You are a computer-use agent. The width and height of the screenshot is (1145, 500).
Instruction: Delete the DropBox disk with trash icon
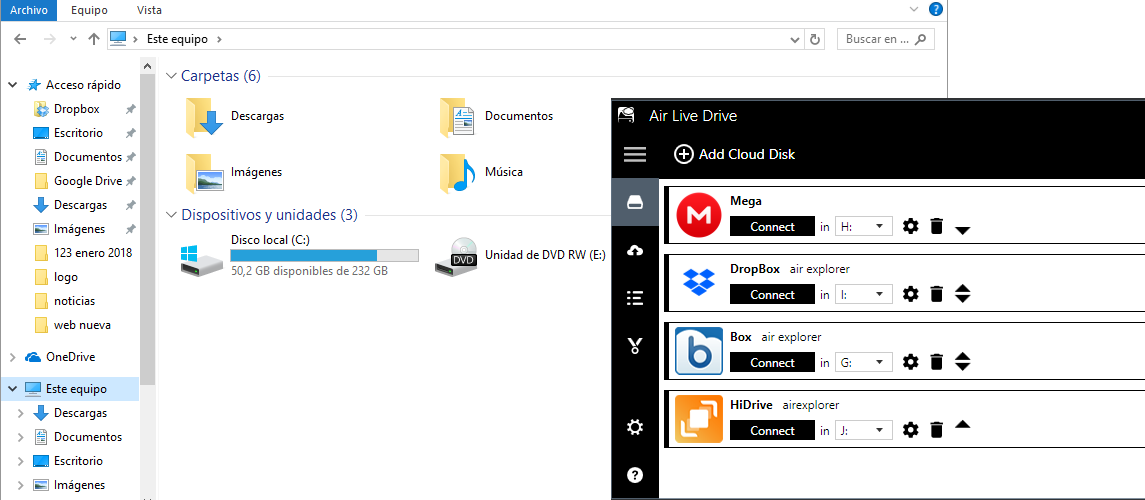pyautogui.click(x=937, y=294)
